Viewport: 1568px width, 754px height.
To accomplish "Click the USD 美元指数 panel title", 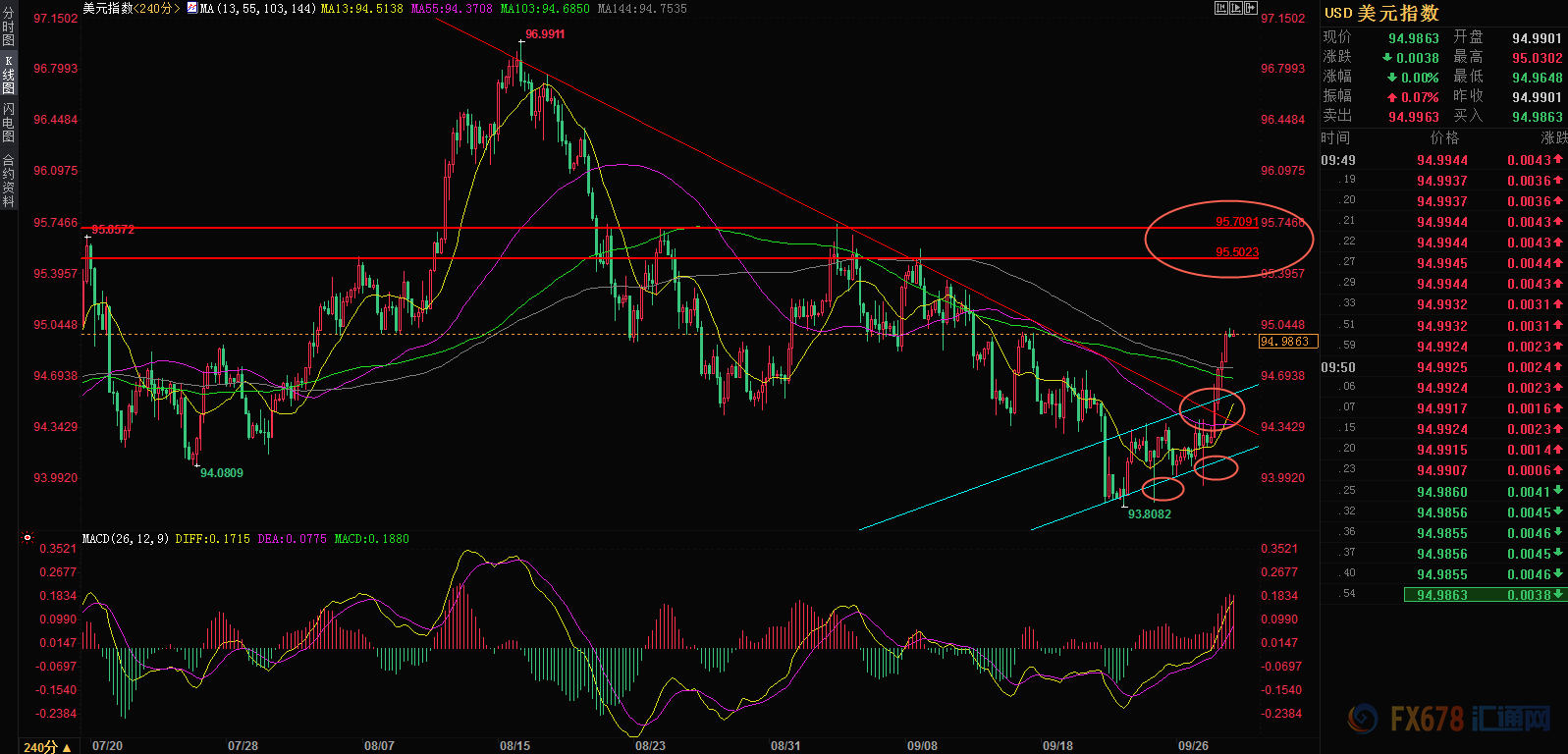I will coord(1381,13).
